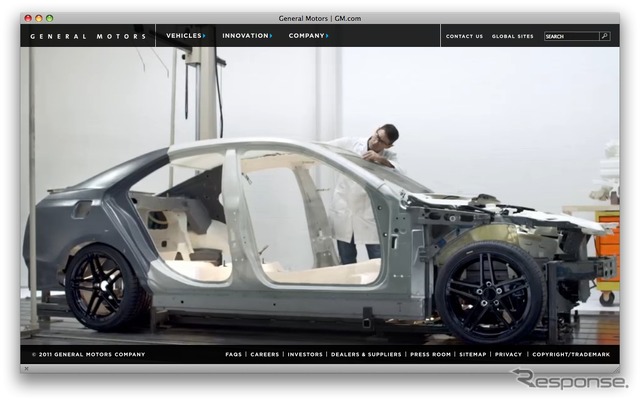Viewport: 640px width, 401px height.
Task: Open the FAQs footer link
Action: pos(233,354)
